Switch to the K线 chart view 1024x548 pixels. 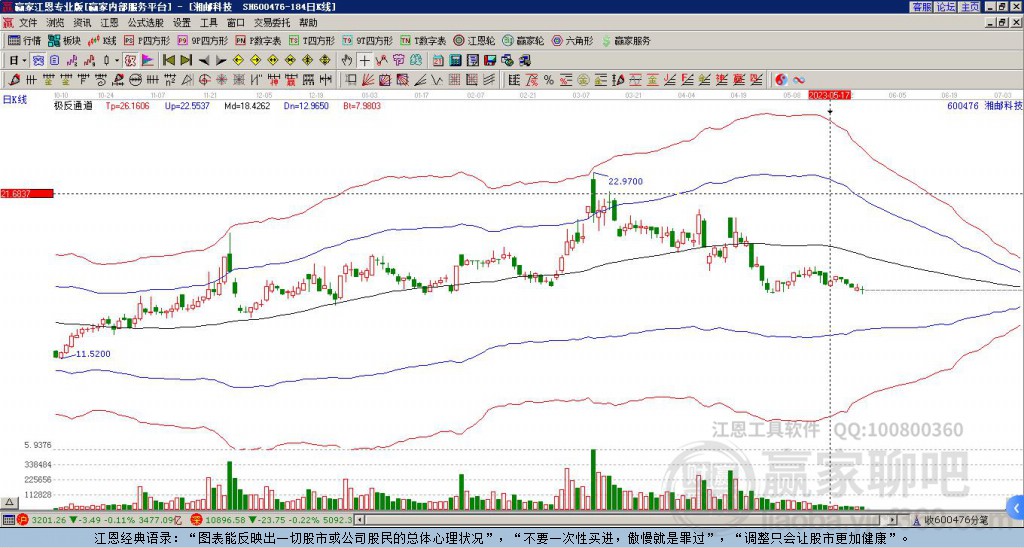tap(101, 40)
